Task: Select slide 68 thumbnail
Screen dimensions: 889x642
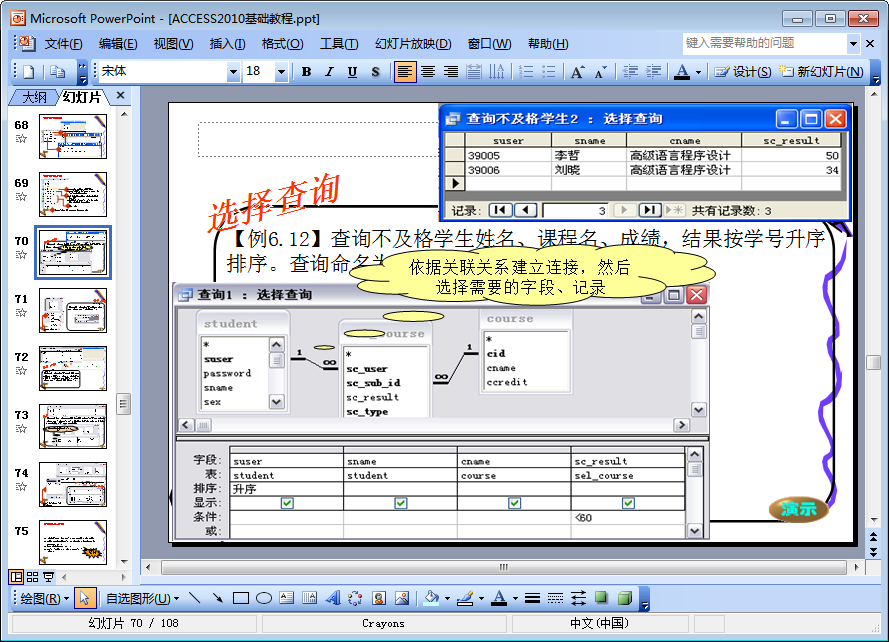Action: click(x=73, y=136)
